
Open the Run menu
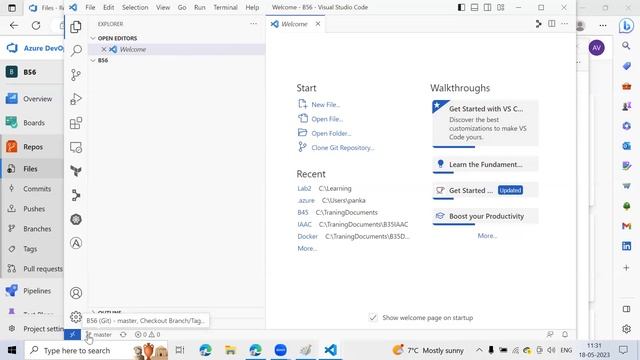pos(200,7)
